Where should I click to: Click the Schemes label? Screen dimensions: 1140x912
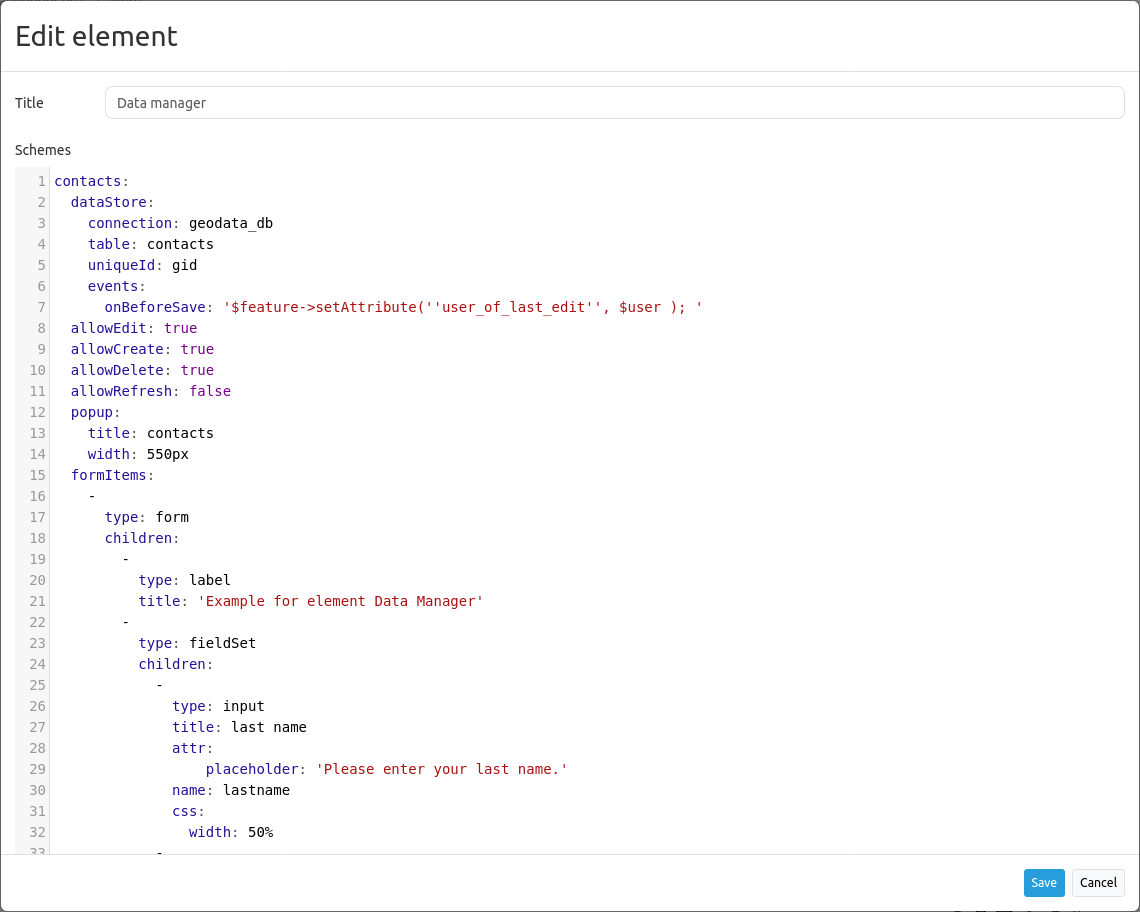(43, 151)
